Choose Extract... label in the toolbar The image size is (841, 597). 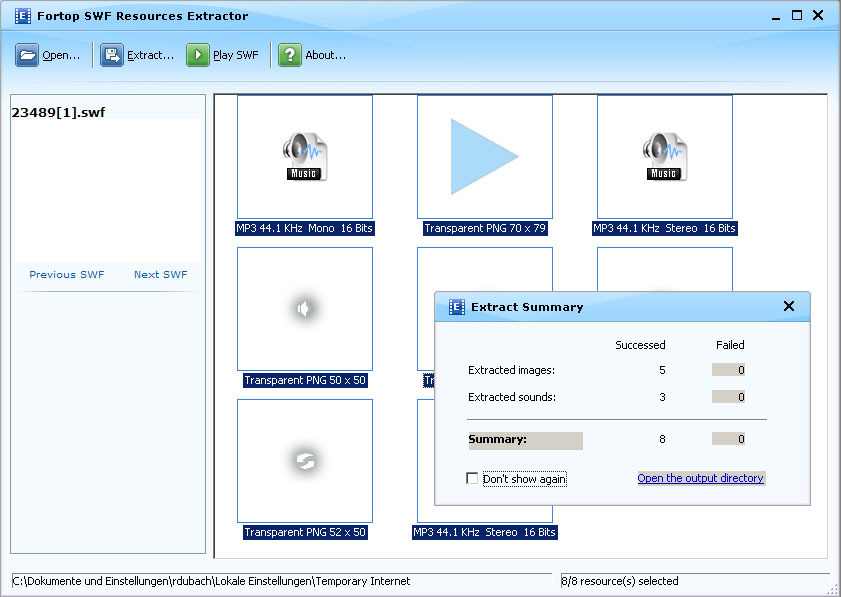(x=150, y=55)
